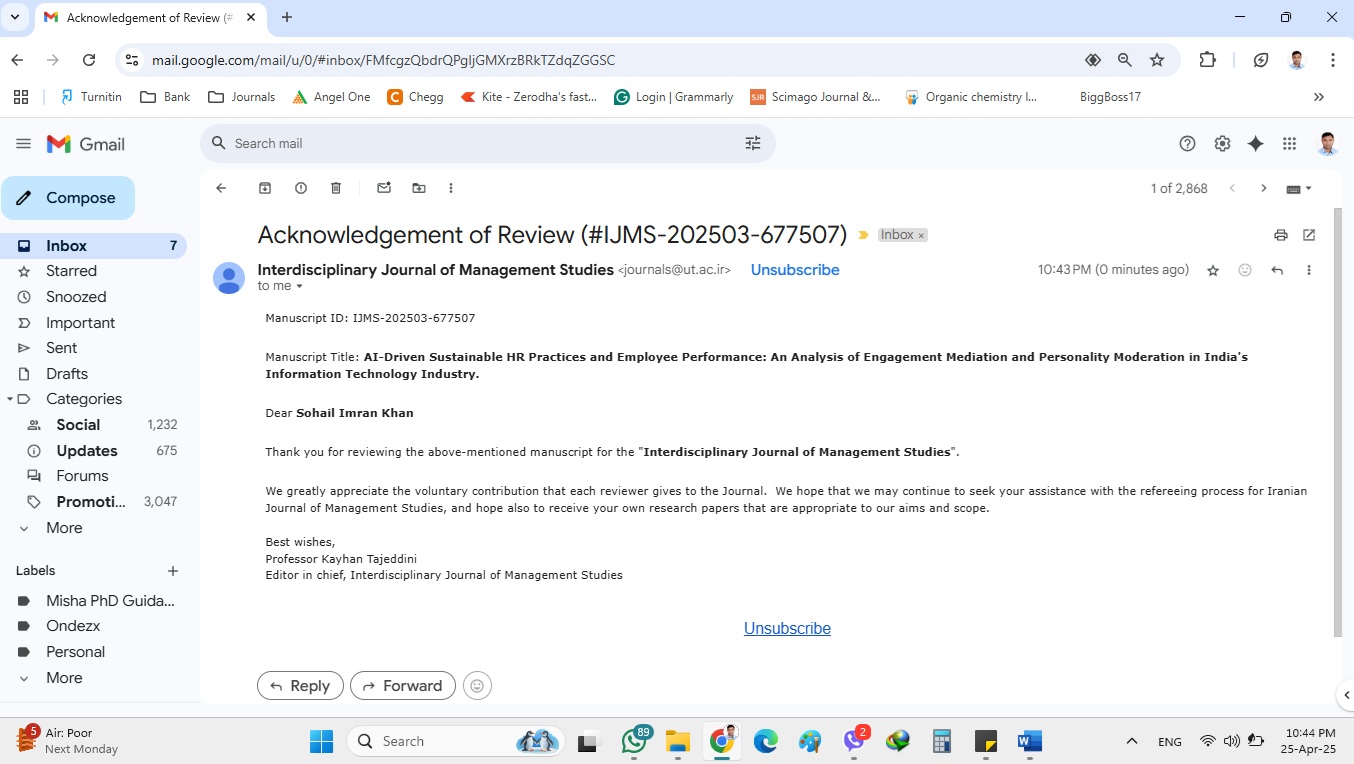1354x764 pixels.
Task: Add an emoji reaction in the message header
Action: coord(1245,270)
